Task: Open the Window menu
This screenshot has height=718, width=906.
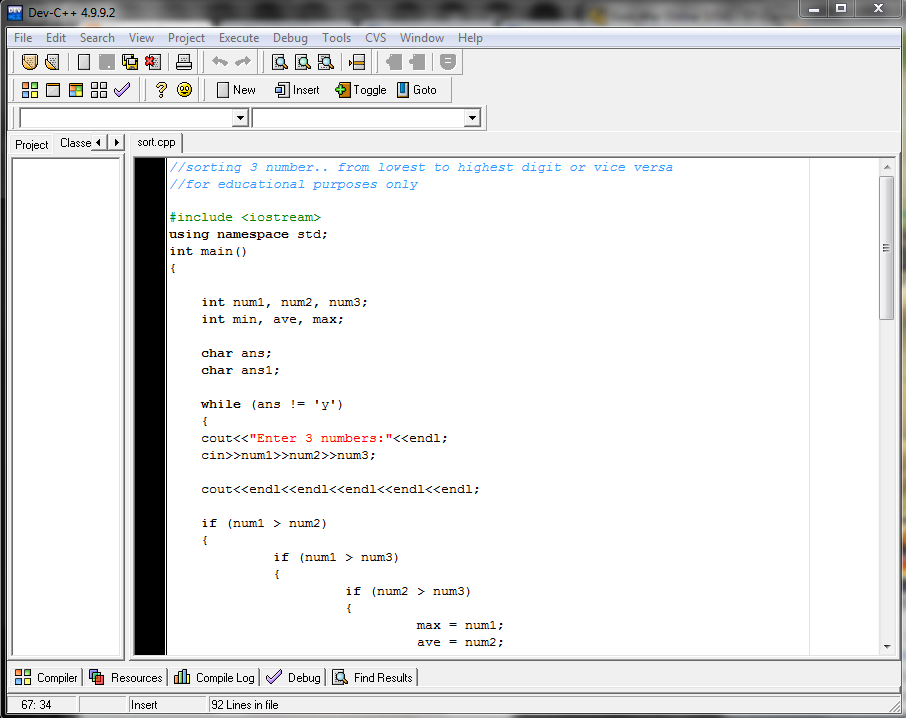Action: point(422,38)
